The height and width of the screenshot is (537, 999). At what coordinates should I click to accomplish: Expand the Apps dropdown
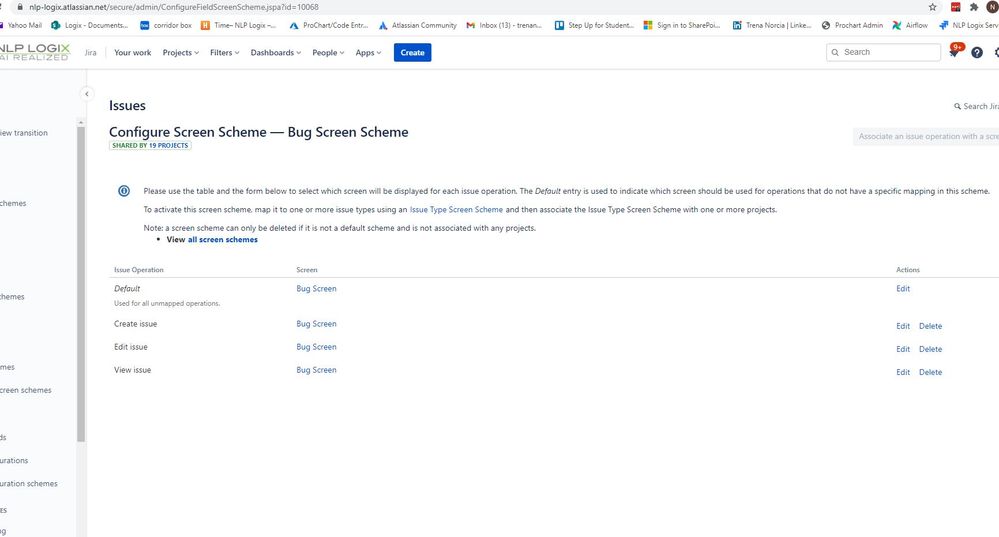pyautogui.click(x=368, y=52)
